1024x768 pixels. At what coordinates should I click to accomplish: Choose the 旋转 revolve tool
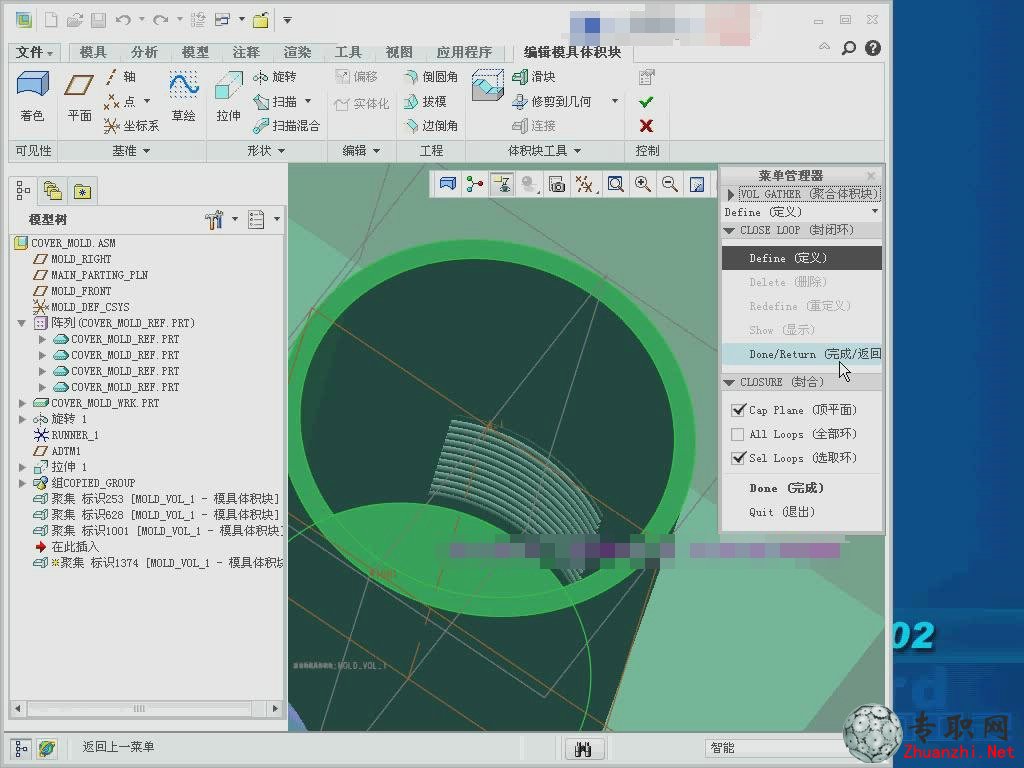click(275, 77)
